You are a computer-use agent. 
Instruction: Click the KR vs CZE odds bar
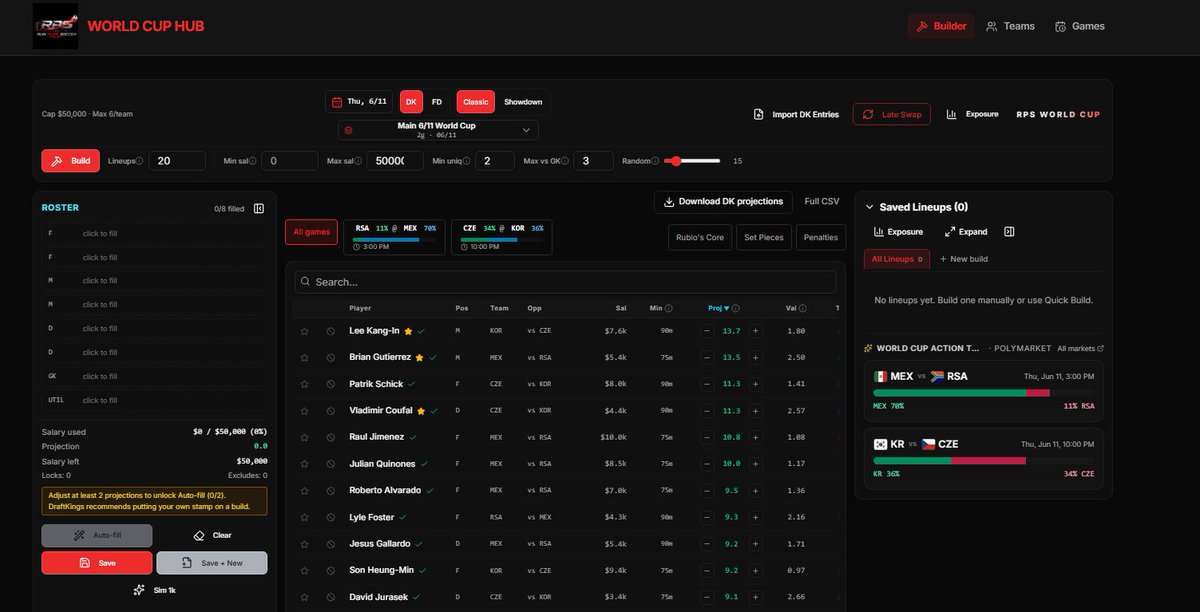983,460
